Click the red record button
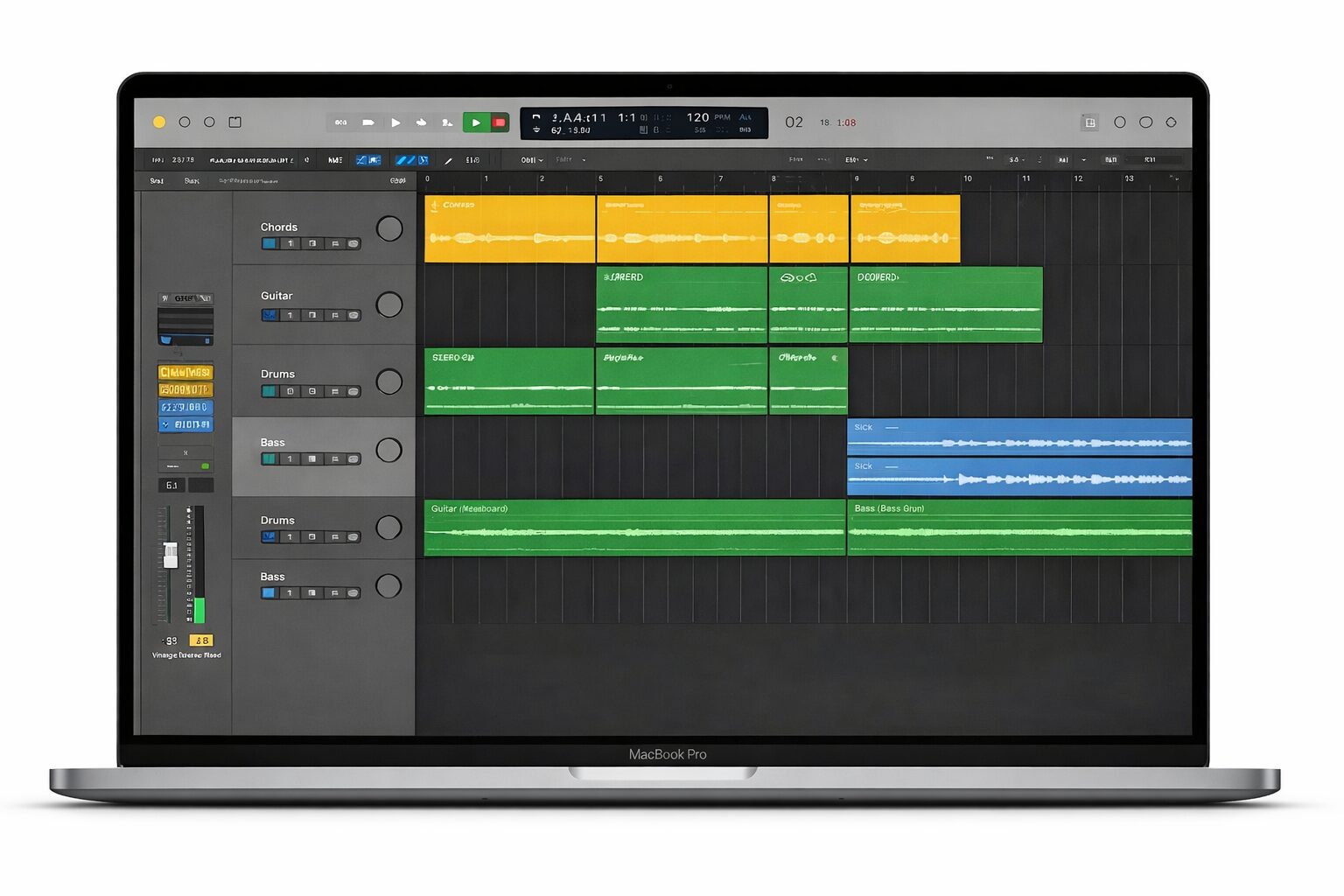Viewport: 1344px width, 896px height. 499,122
